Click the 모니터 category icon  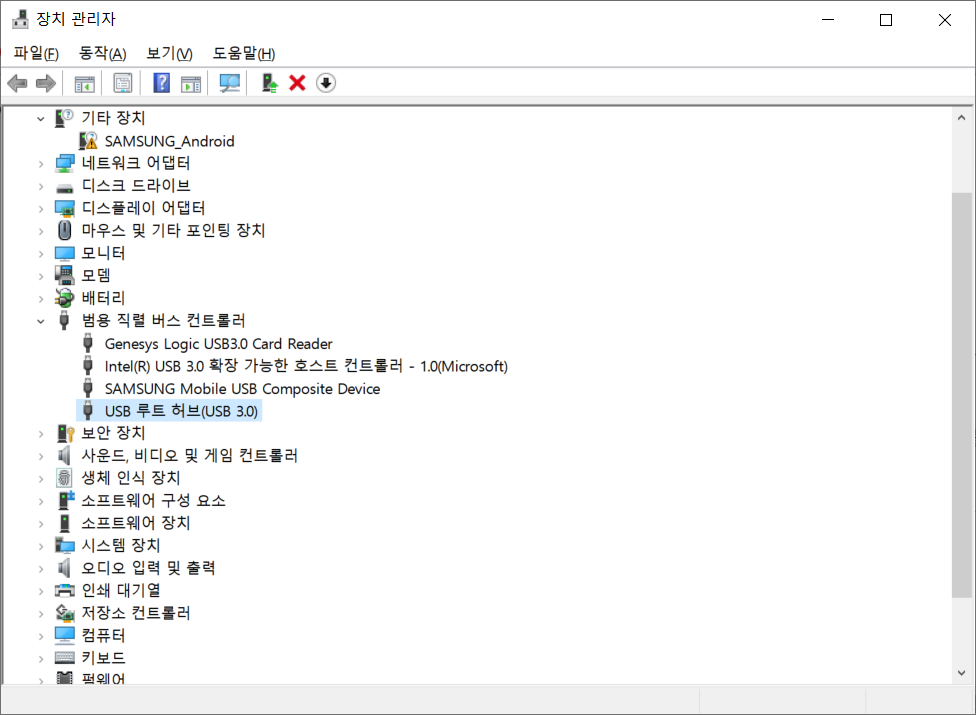[64, 253]
